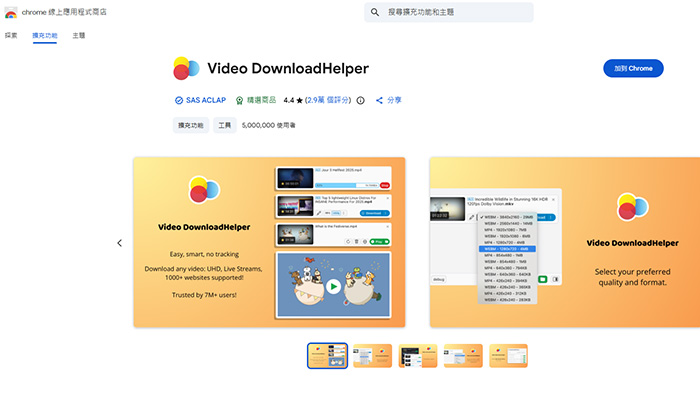Click blue Download button in first slide

375,213
